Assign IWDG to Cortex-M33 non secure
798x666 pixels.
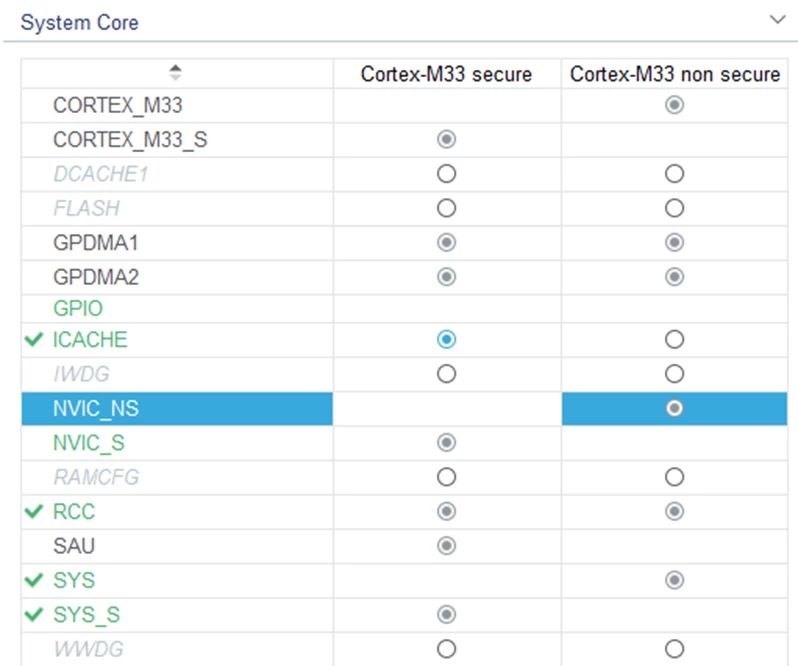(x=674, y=374)
